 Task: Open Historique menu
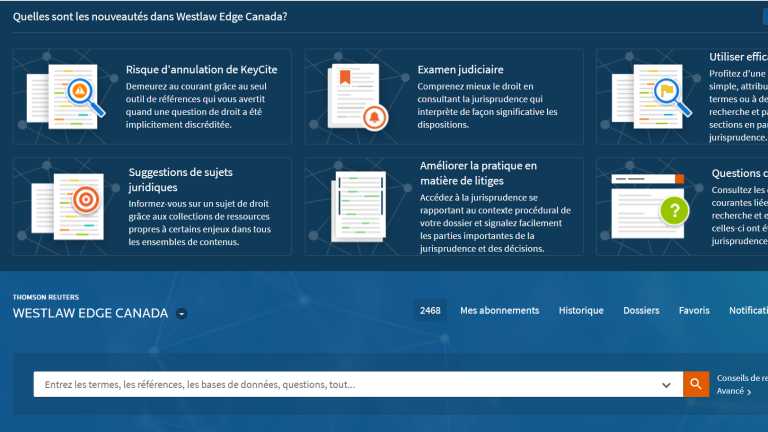click(x=581, y=311)
